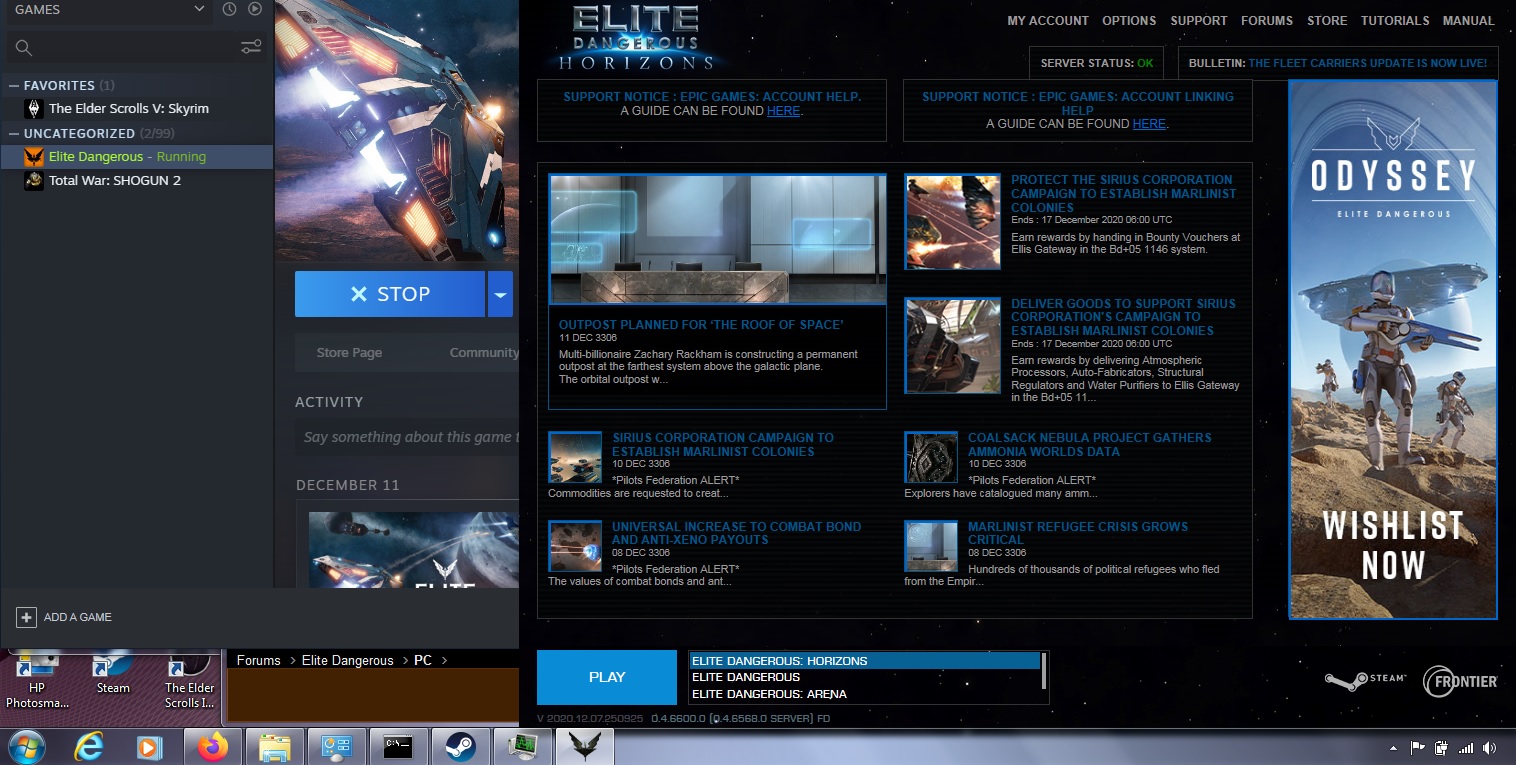Select ELITE DANGEROUS in the version list
This screenshot has width=1516, height=765.
(x=864, y=677)
